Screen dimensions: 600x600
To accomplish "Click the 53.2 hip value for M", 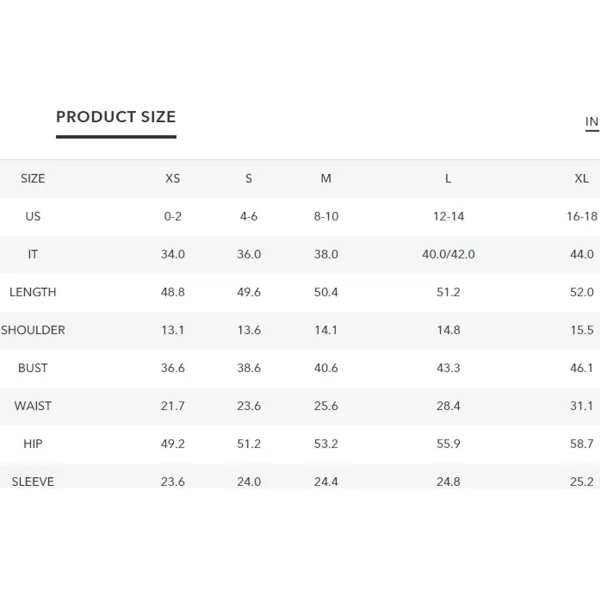I will point(326,443).
